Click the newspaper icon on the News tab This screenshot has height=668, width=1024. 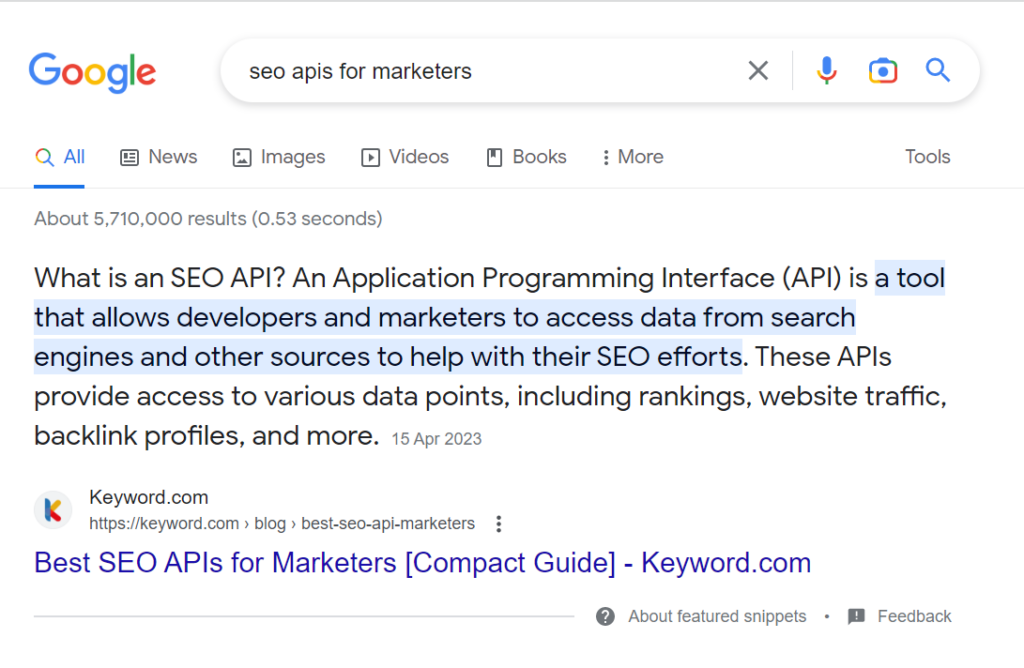[129, 157]
